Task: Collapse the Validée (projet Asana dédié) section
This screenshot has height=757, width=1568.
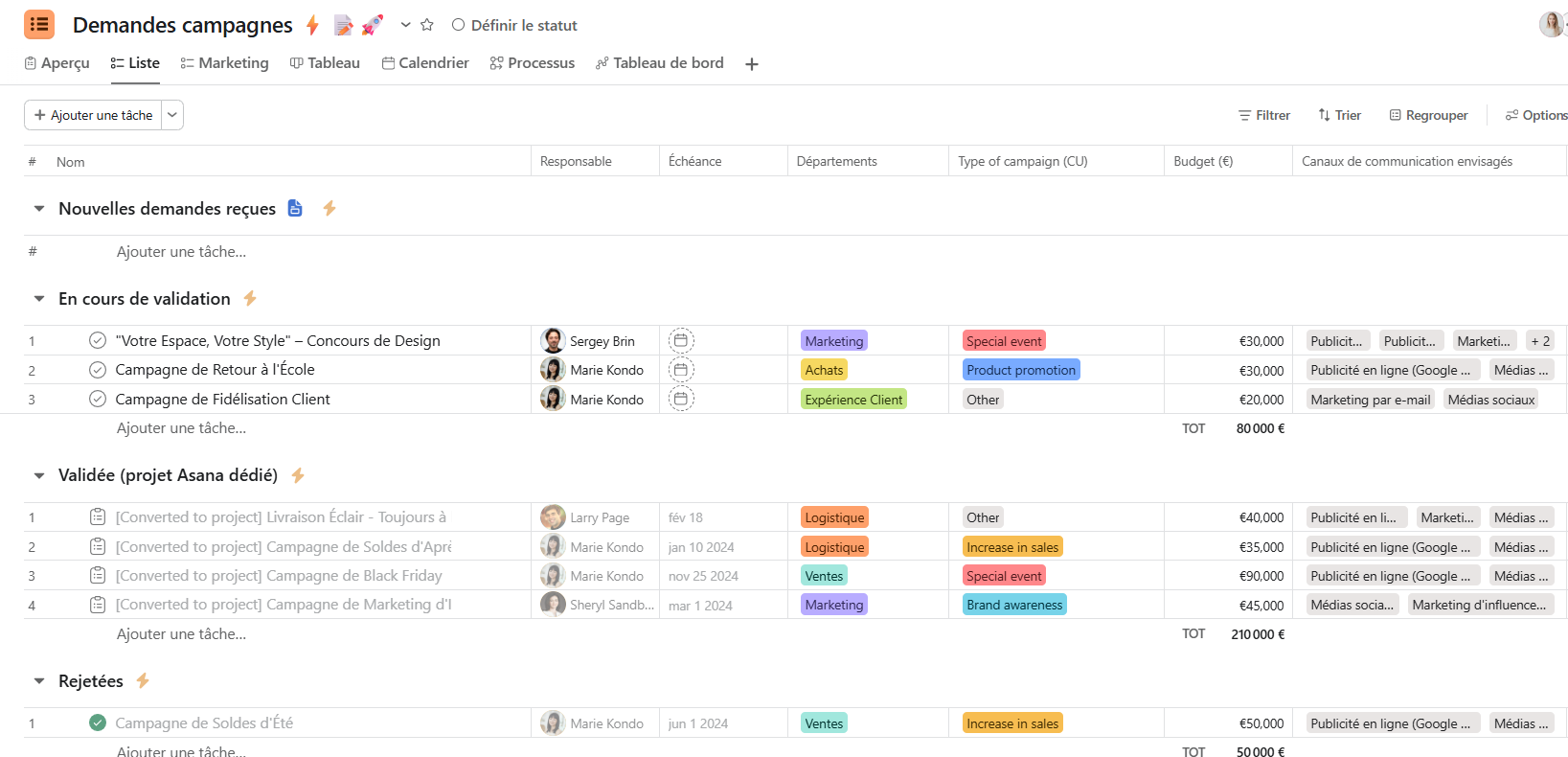Action: point(39,475)
